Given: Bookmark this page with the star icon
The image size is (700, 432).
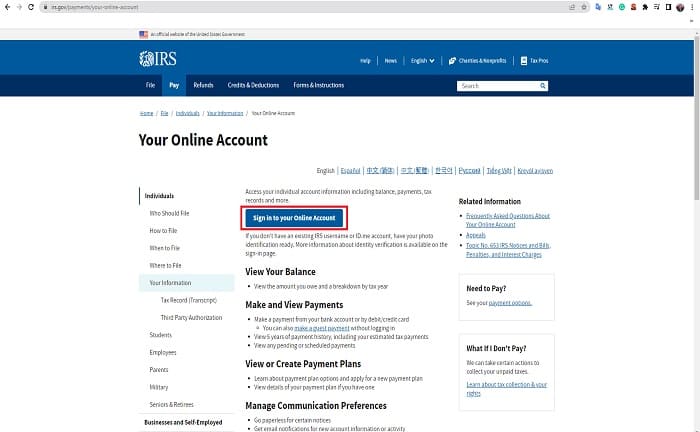Looking at the screenshot, I should 583,7.
